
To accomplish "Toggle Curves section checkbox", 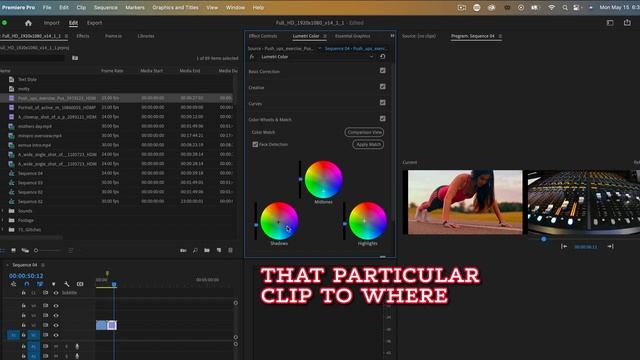I will pos(382,102).
